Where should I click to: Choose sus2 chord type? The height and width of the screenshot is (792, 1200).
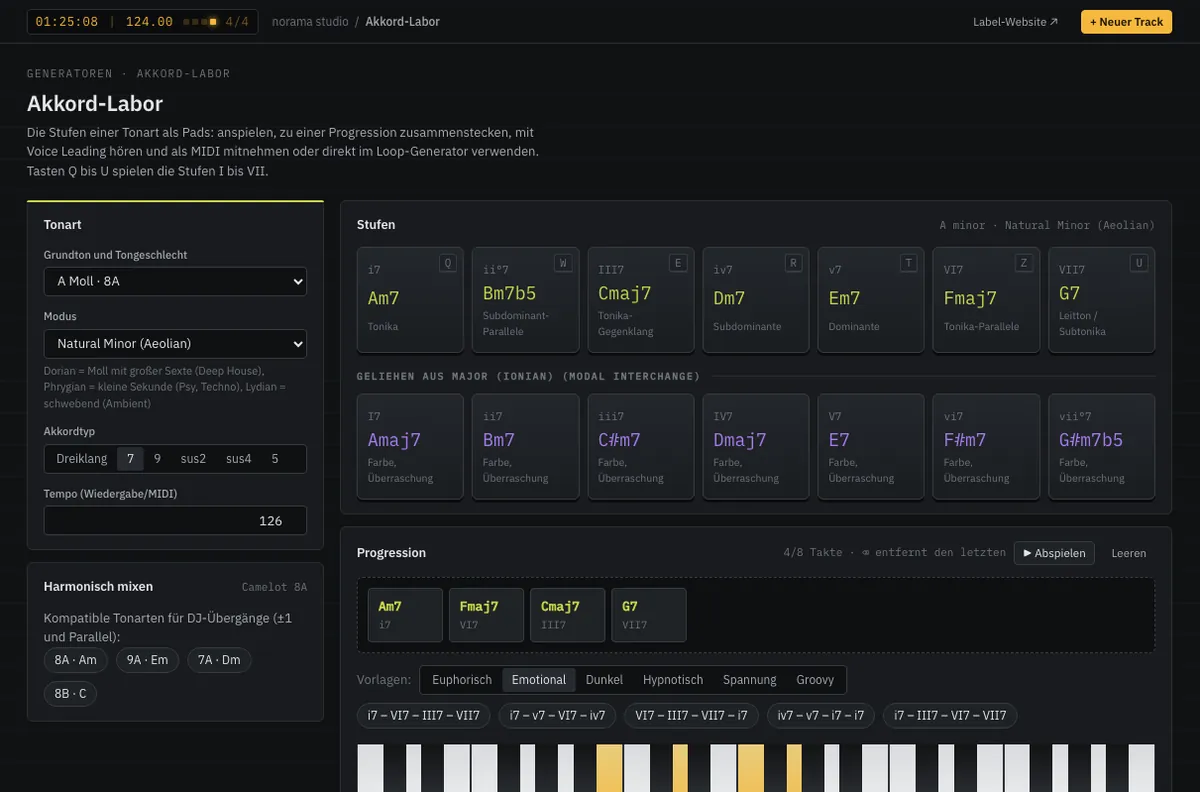point(193,459)
